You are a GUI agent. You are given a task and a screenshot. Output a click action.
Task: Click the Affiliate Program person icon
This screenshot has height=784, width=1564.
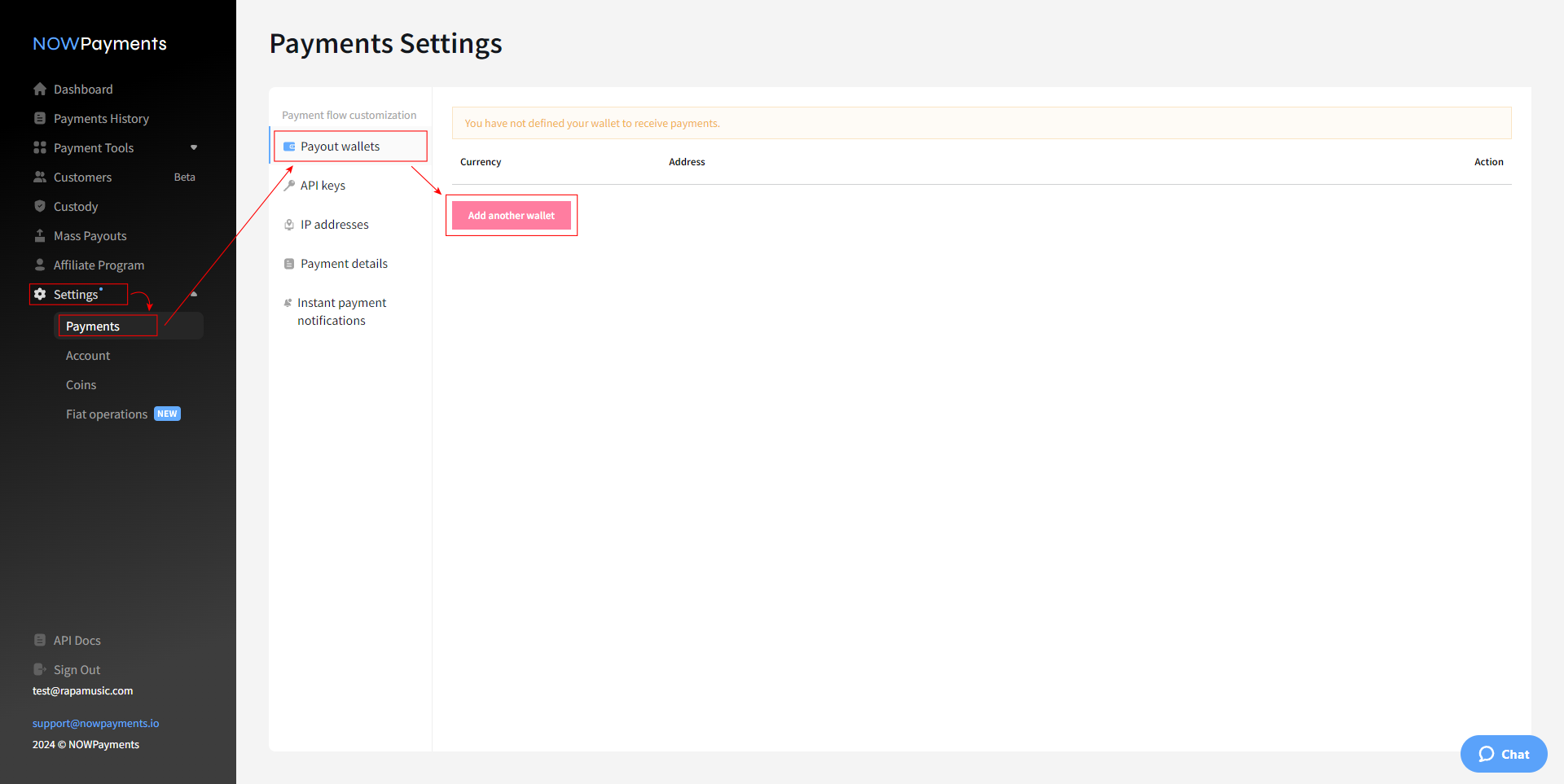coord(40,265)
